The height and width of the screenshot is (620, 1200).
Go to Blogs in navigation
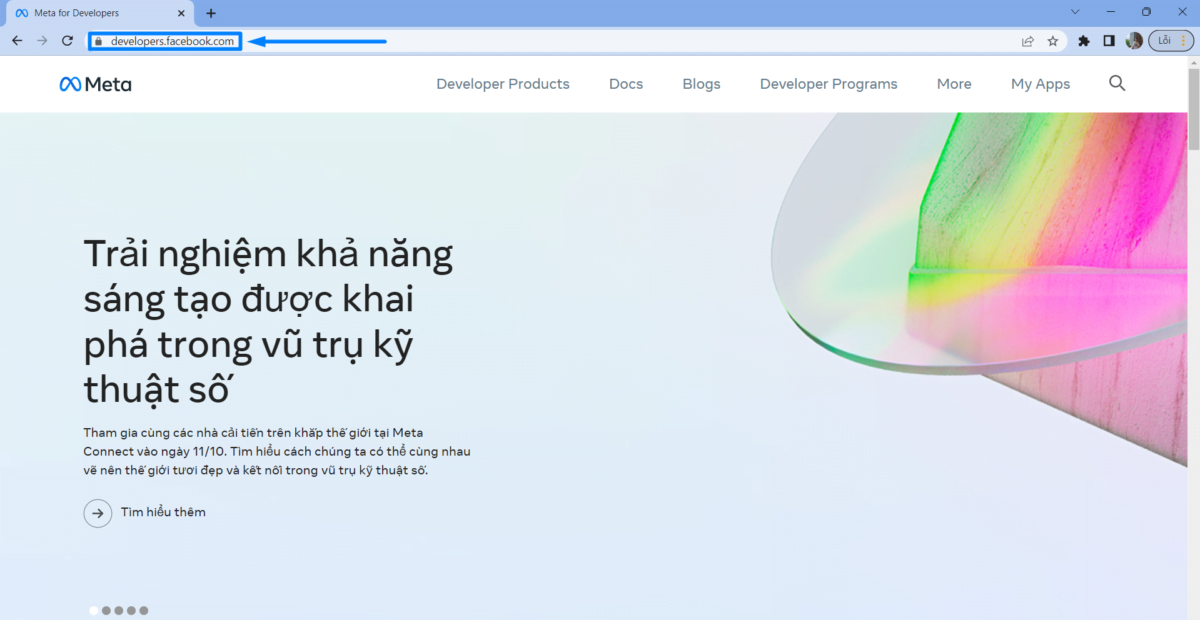click(x=701, y=84)
